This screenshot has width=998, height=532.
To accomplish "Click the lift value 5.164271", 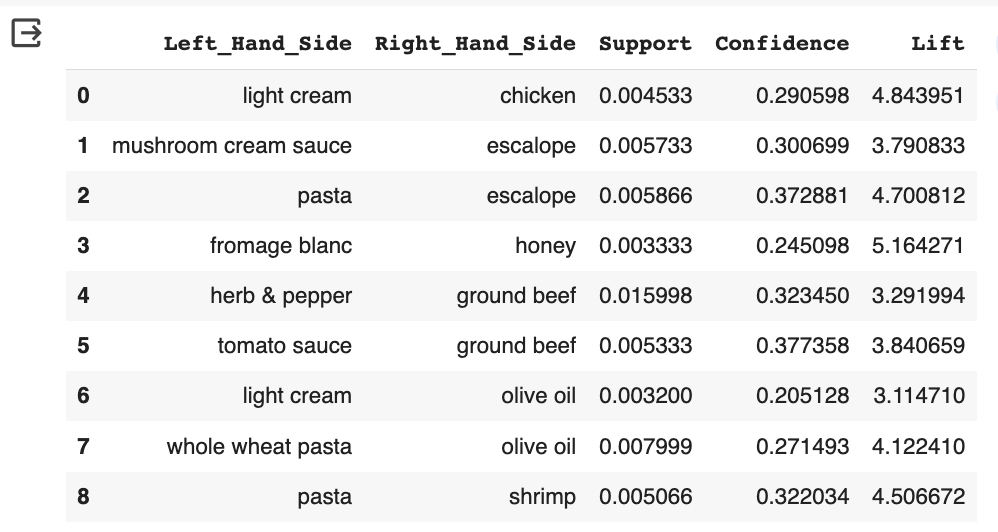I will [918, 246].
